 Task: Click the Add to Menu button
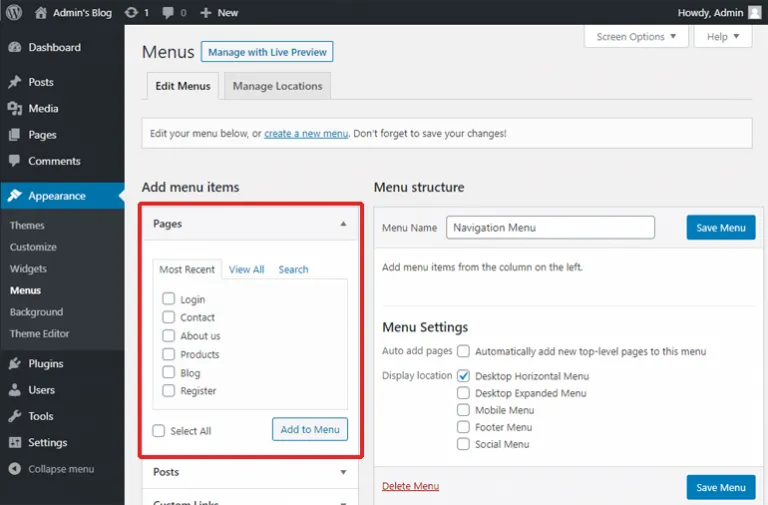pyautogui.click(x=310, y=429)
